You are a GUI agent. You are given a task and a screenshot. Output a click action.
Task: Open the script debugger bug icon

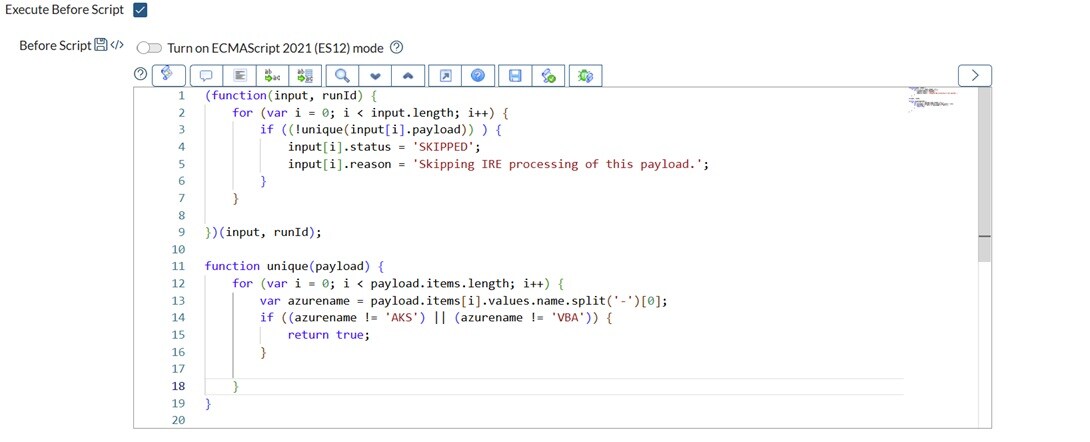coord(585,75)
